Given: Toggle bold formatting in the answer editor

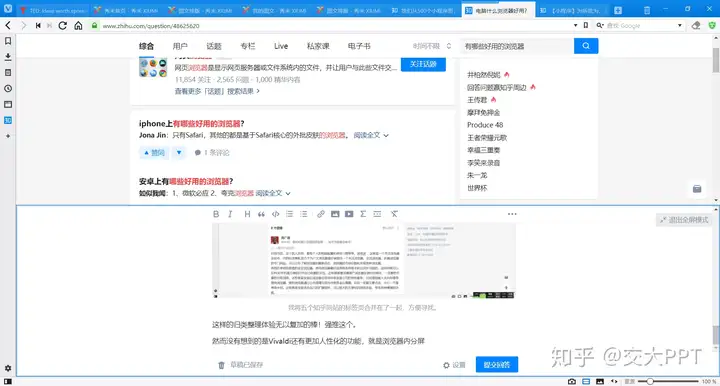Looking at the screenshot, I should (x=216, y=214).
